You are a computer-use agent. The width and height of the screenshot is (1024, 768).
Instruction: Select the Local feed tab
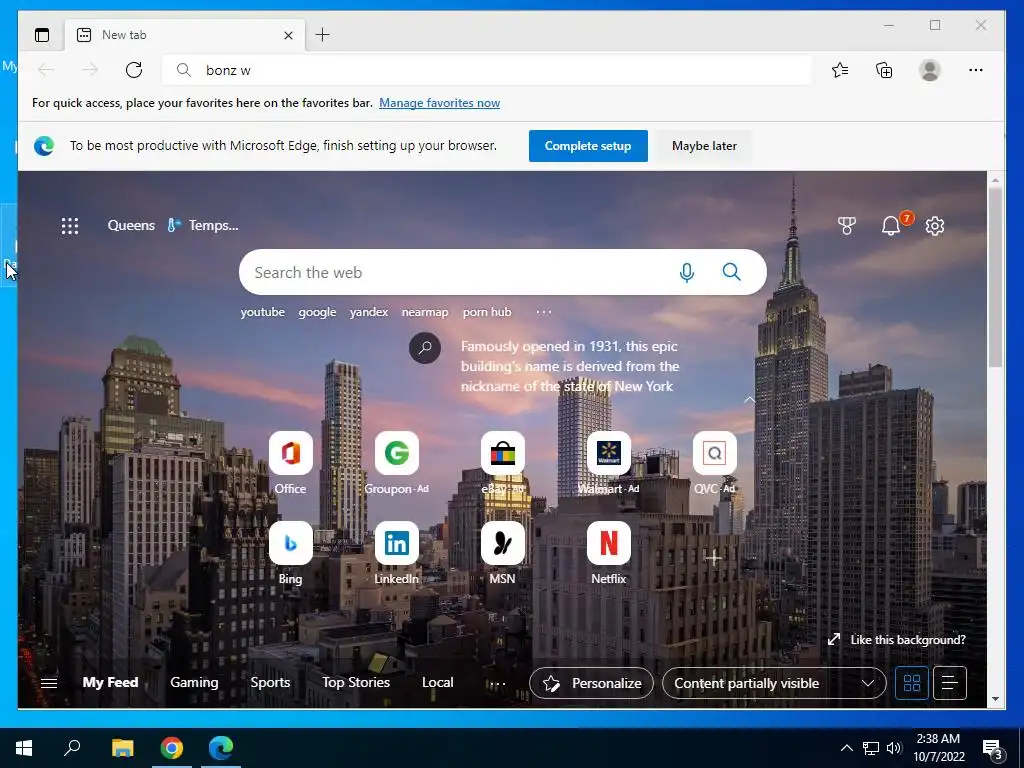(x=438, y=682)
